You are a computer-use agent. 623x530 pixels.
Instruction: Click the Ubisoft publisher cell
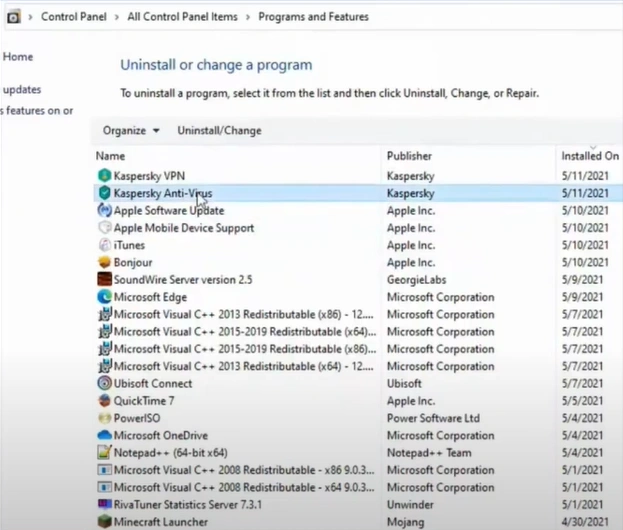pos(404,383)
